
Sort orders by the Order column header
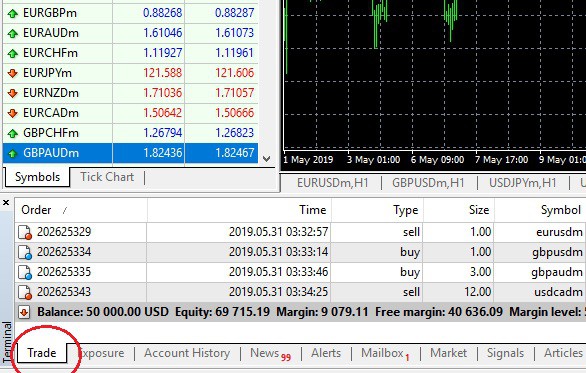81,210
